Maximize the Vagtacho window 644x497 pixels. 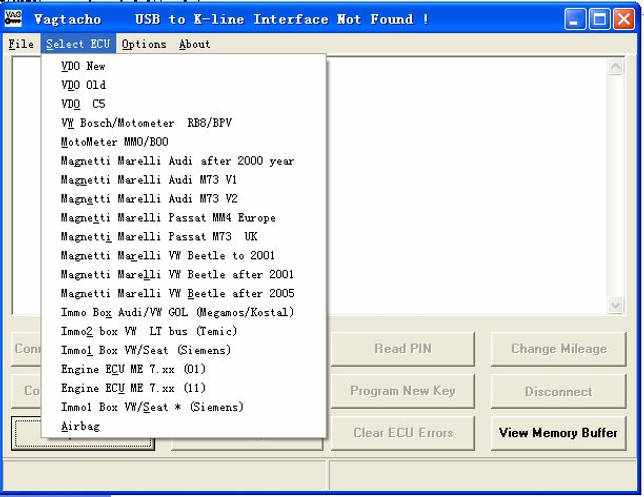point(599,19)
